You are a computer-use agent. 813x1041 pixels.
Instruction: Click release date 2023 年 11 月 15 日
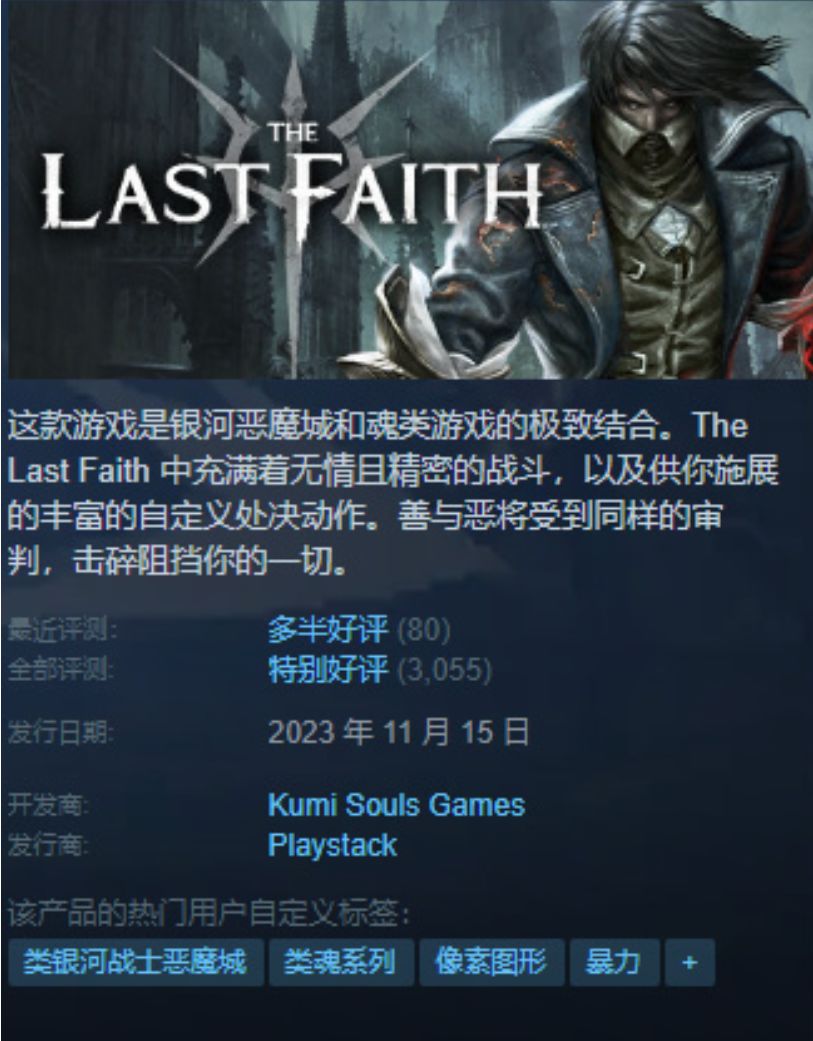[398, 732]
